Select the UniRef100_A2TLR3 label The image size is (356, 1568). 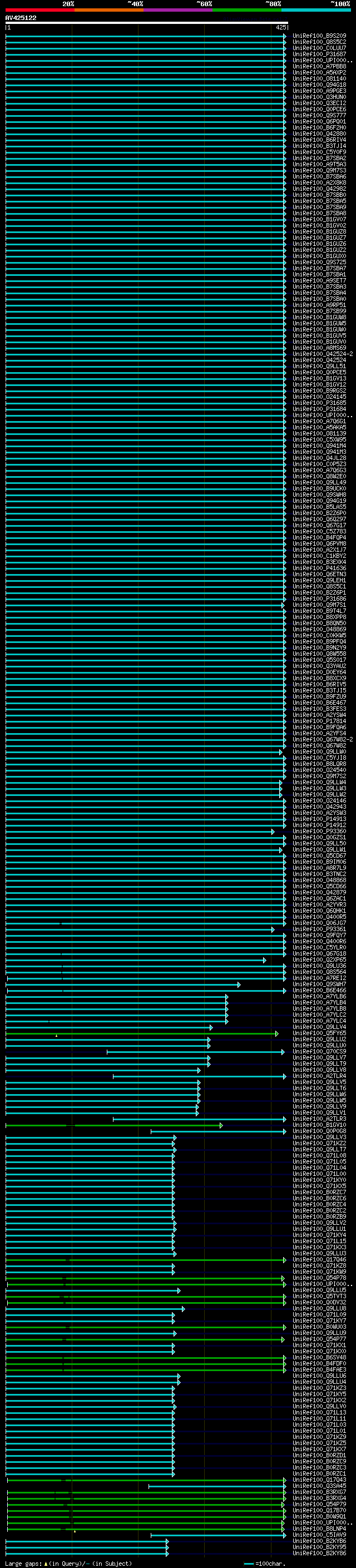click(319, 1119)
